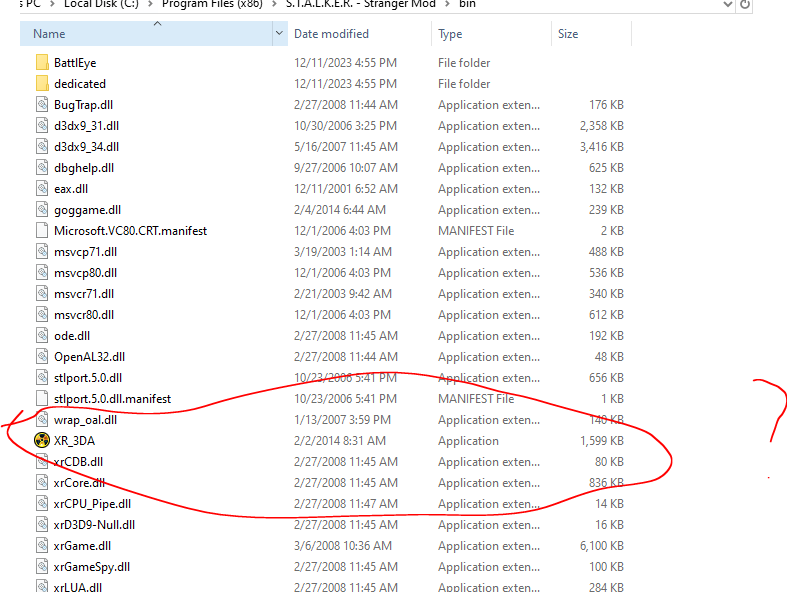Click the msvcr80.dll file icon

pyautogui.click(x=43, y=315)
